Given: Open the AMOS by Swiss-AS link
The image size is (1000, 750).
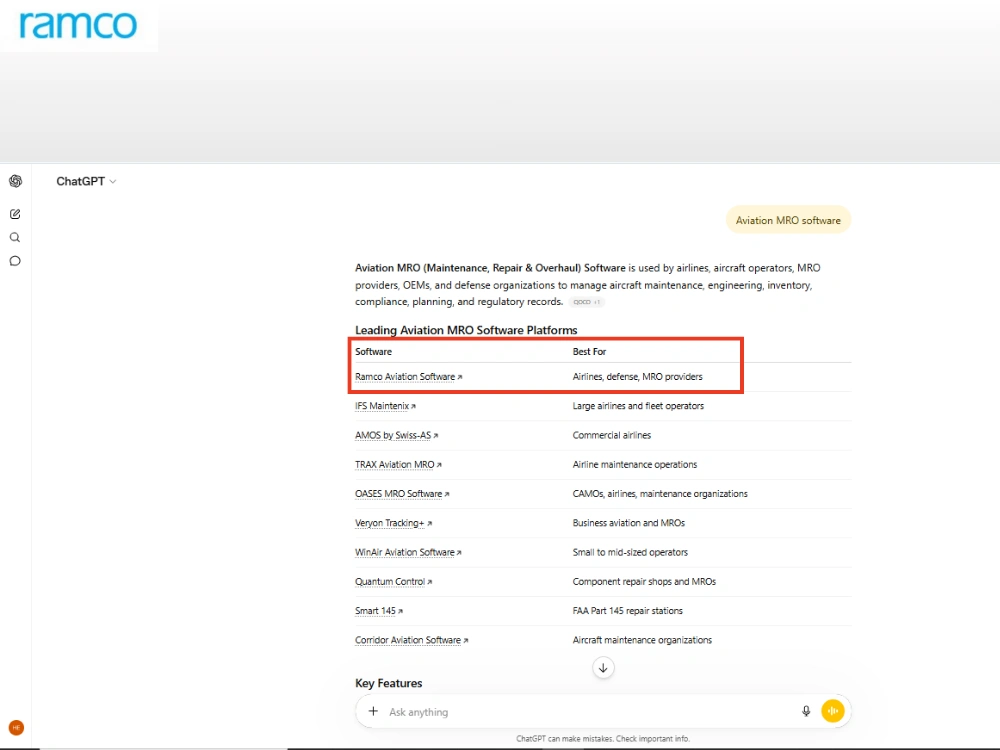Looking at the screenshot, I should [396, 436].
